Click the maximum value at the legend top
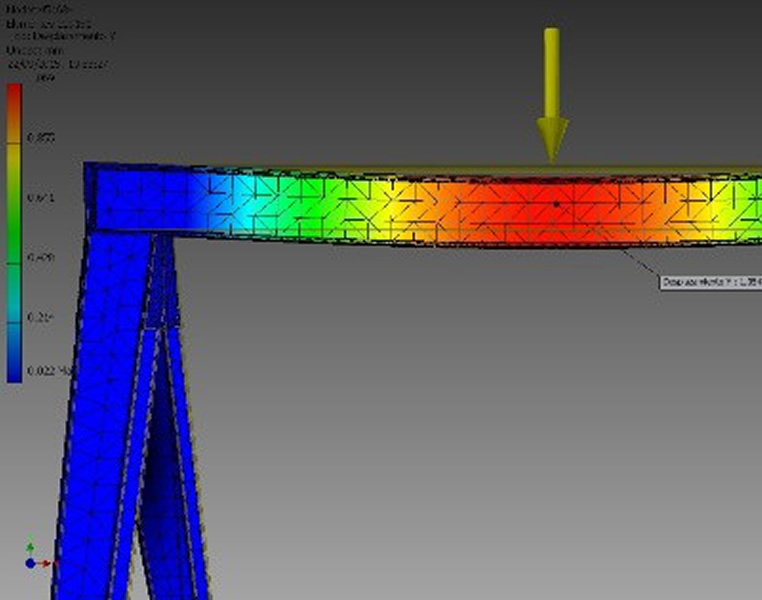 click(45, 78)
